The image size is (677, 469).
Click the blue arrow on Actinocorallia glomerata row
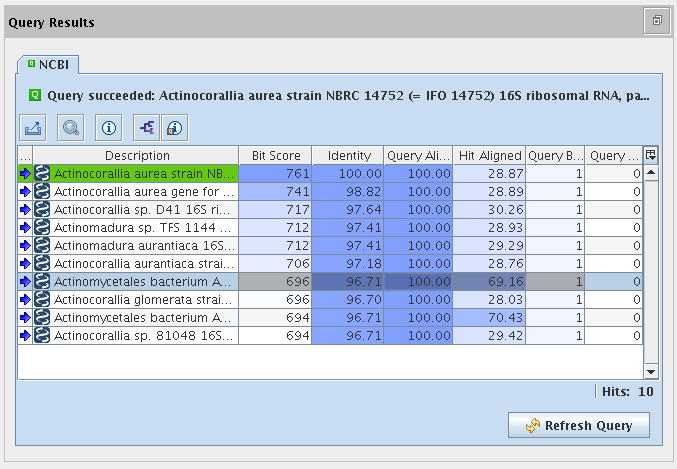click(x=25, y=299)
